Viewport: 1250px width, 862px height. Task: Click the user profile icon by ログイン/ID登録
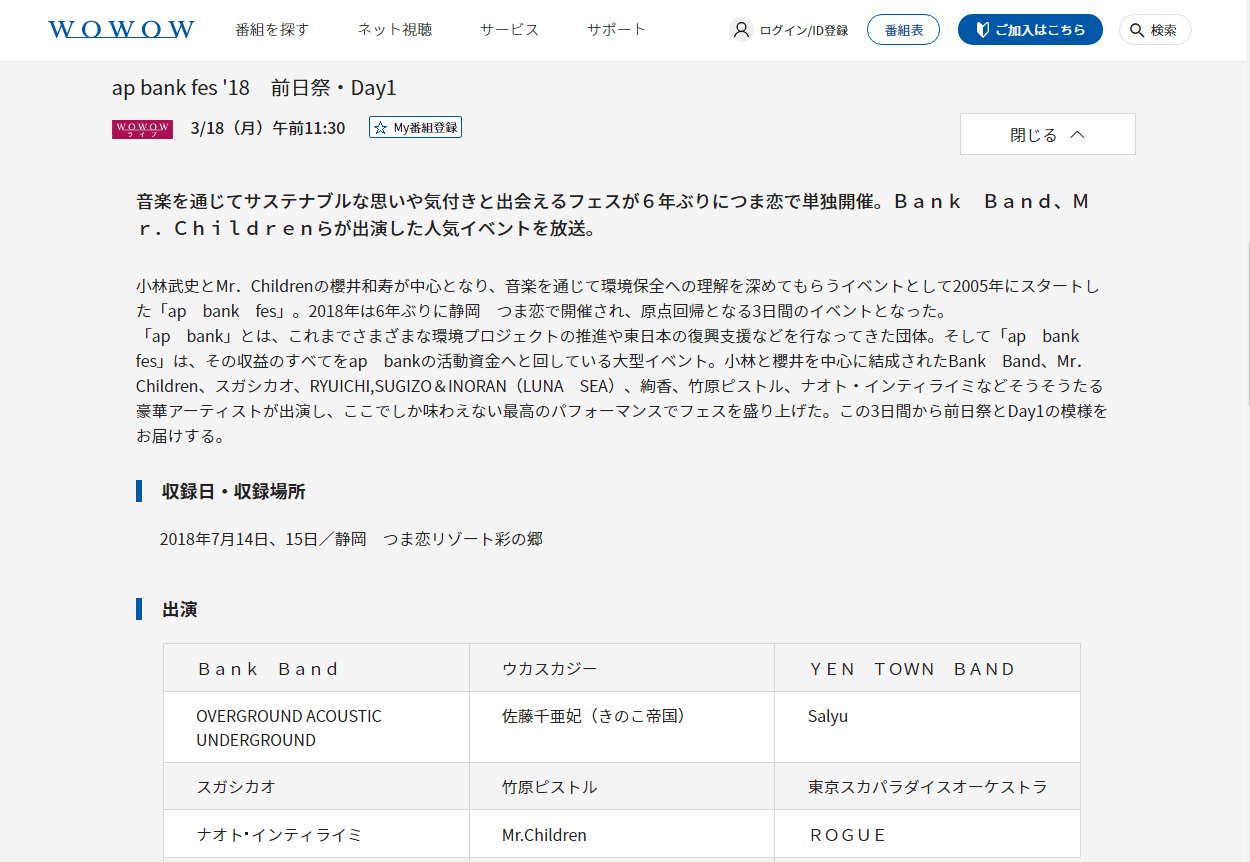coord(741,30)
